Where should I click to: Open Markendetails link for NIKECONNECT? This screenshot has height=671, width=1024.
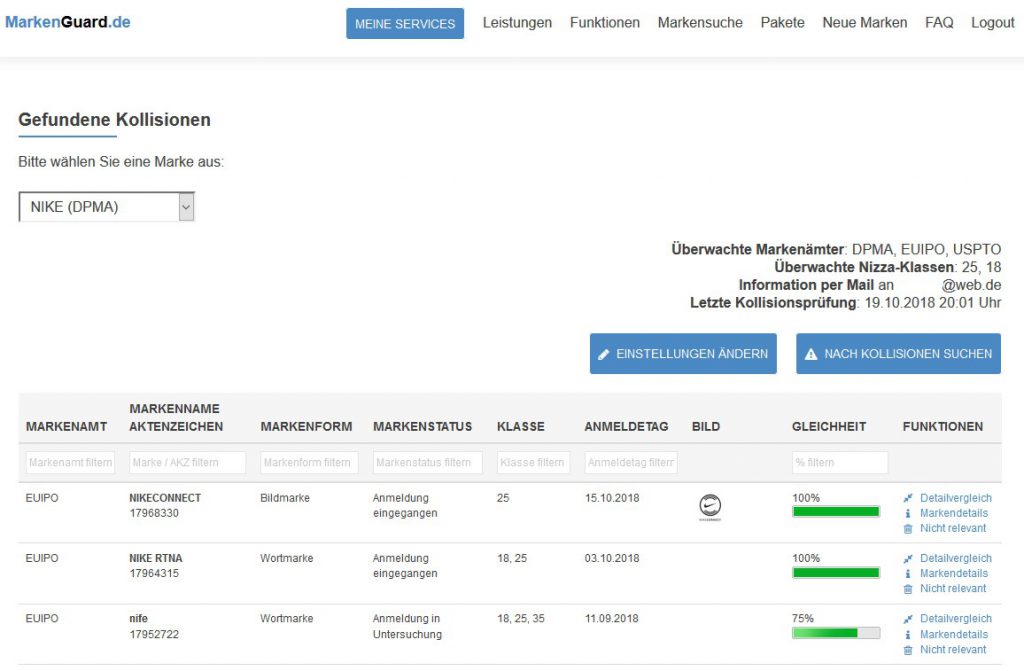(x=953, y=514)
